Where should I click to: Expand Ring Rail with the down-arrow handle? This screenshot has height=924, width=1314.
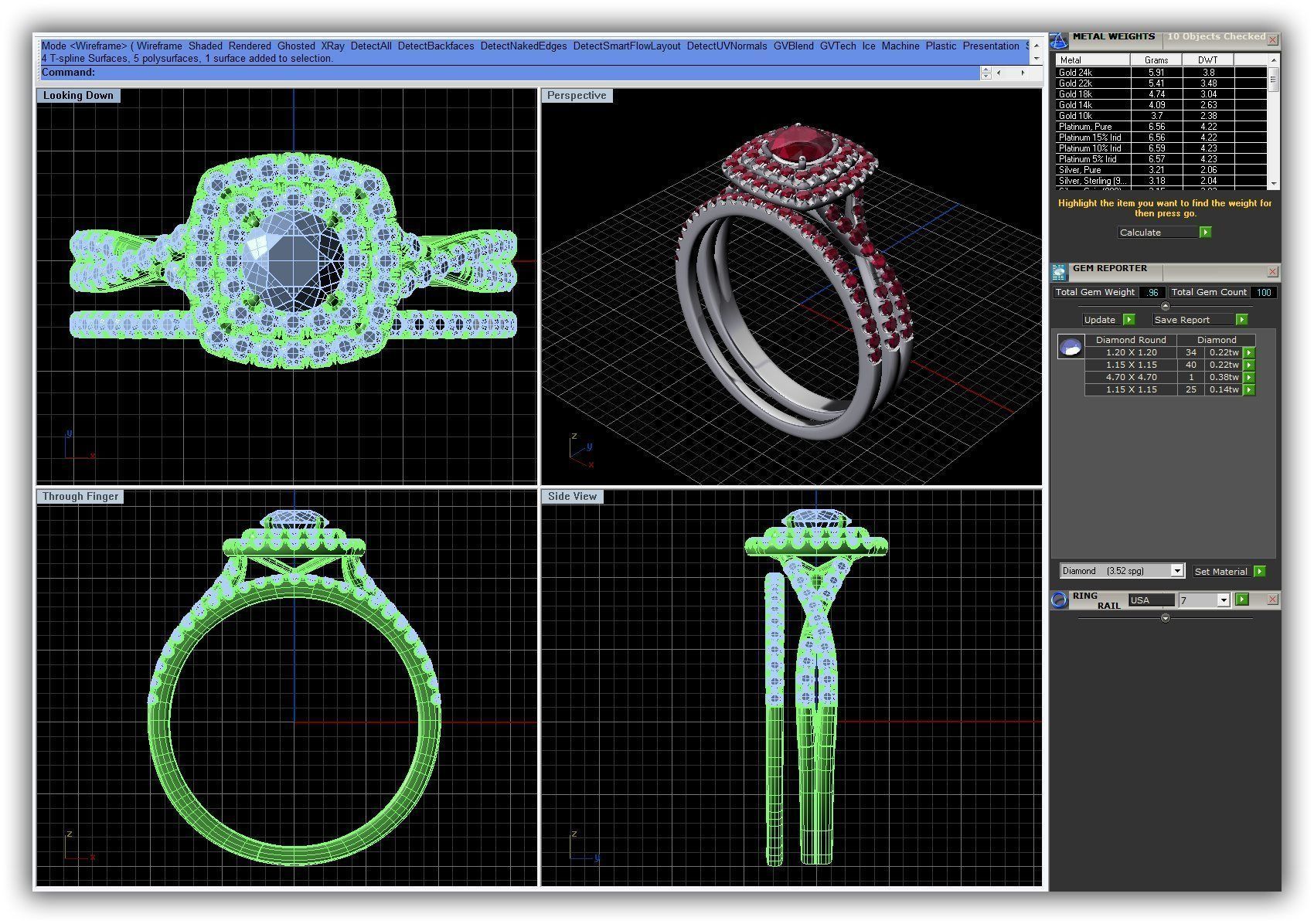click(x=1166, y=618)
